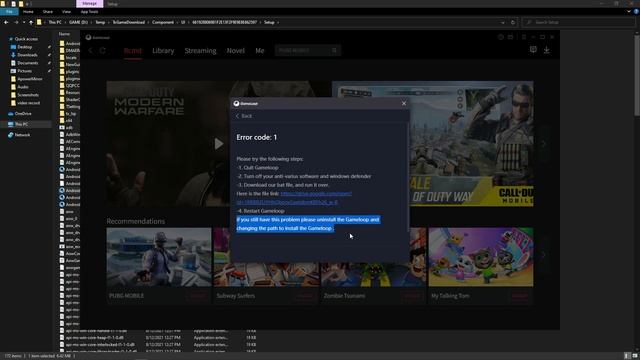Open 'video record' folder in sidebar
This screenshot has height=360, width=640.
pos(28,103)
